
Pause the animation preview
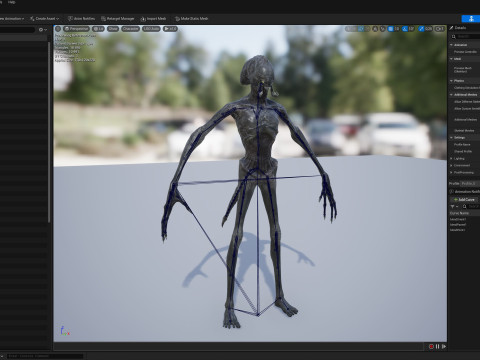(437, 347)
